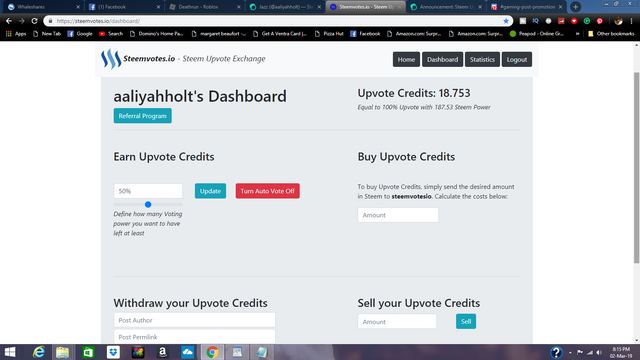Open the Statistics nav button
The image size is (640, 360).
[482, 60]
